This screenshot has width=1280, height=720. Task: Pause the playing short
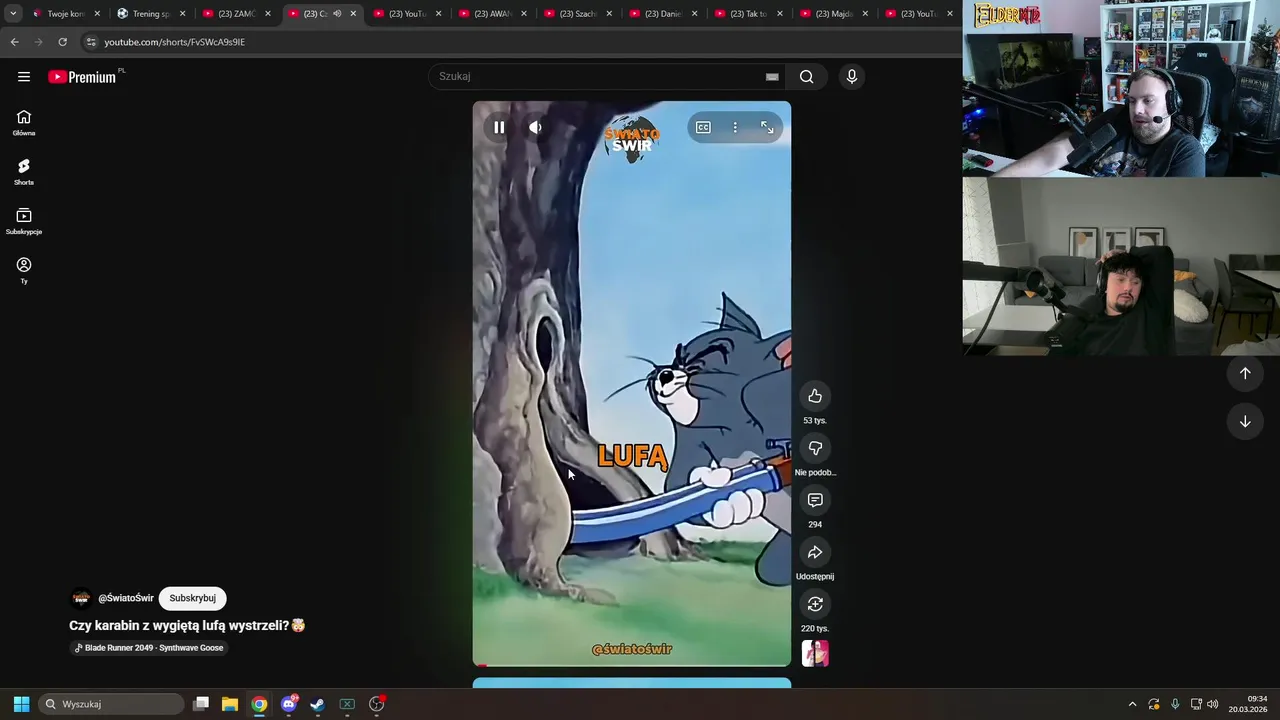499,127
